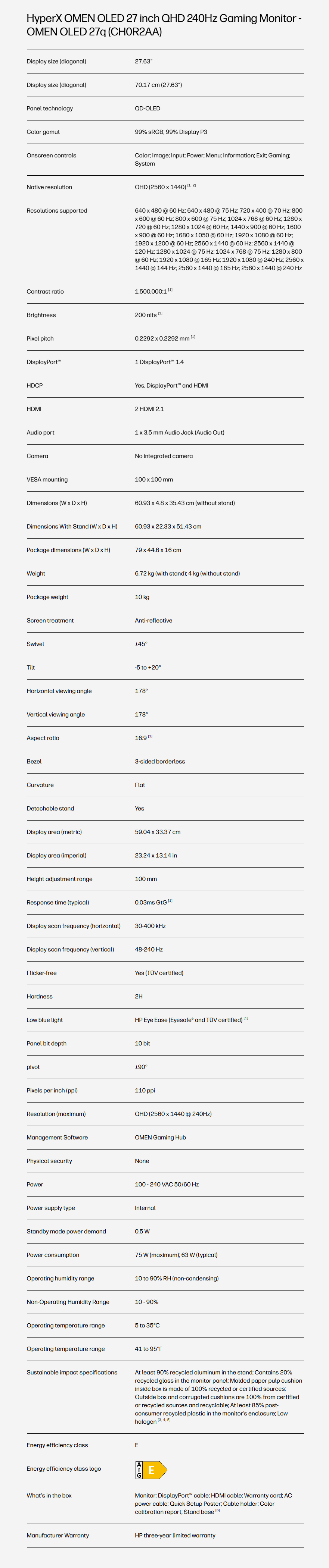The width and height of the screenshot is (329, 1568).
Task: Click the 1 DisplayPort 1.4 value
Action: tap(159, 362)
